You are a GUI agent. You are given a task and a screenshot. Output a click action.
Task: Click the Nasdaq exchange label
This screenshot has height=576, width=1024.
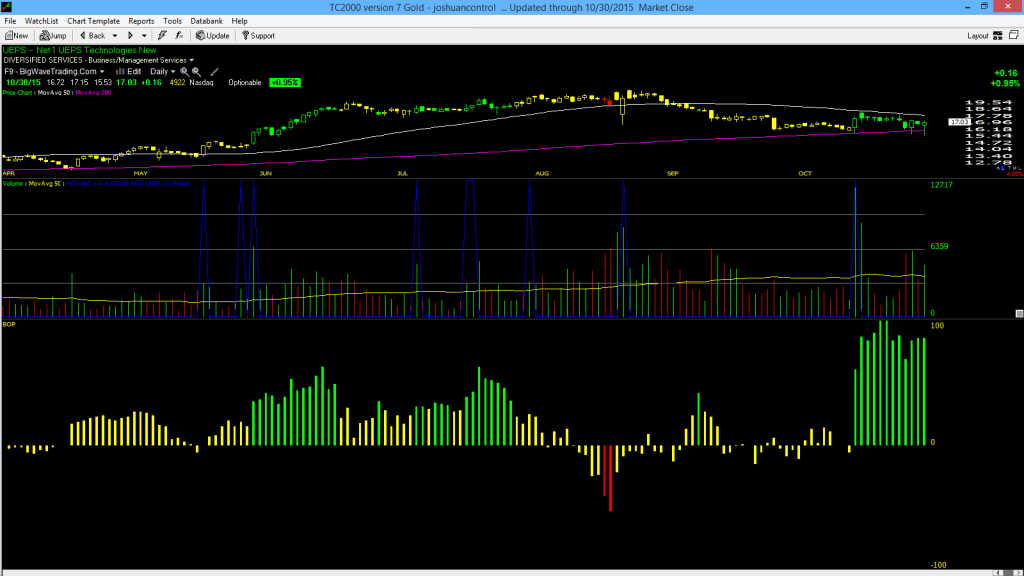coord(201,83)
